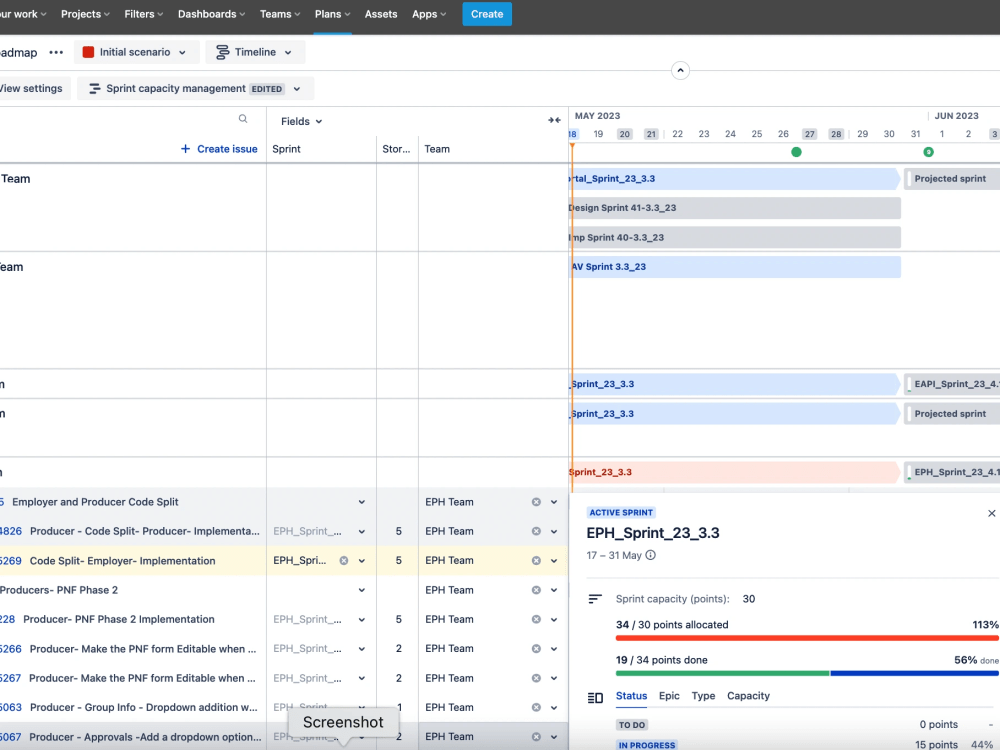Viewport: 1000px width, 750px height.
Task: Collapse the fields columns using the double-arrow icon
Action: pos(555,119)
